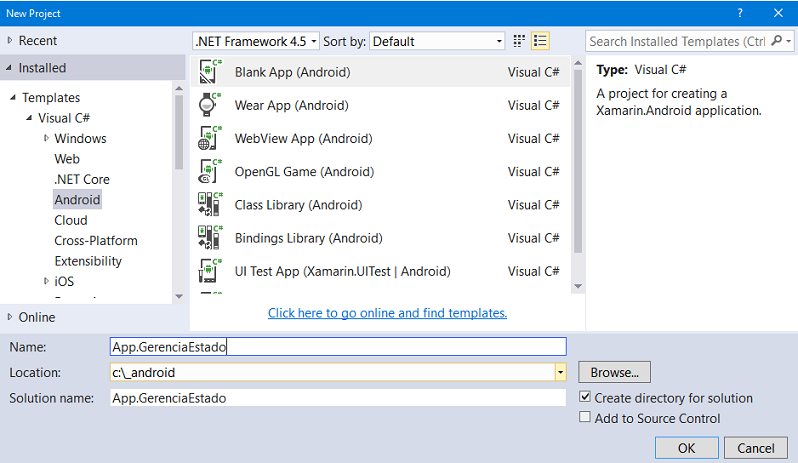Select the UI Test App template icon
This screenshot has width=798, height=463.
click(x=210, y=271)
